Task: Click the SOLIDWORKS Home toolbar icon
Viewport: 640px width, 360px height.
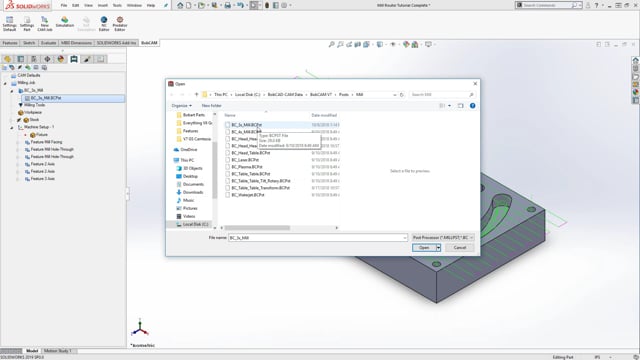Action: coord(180,5)
